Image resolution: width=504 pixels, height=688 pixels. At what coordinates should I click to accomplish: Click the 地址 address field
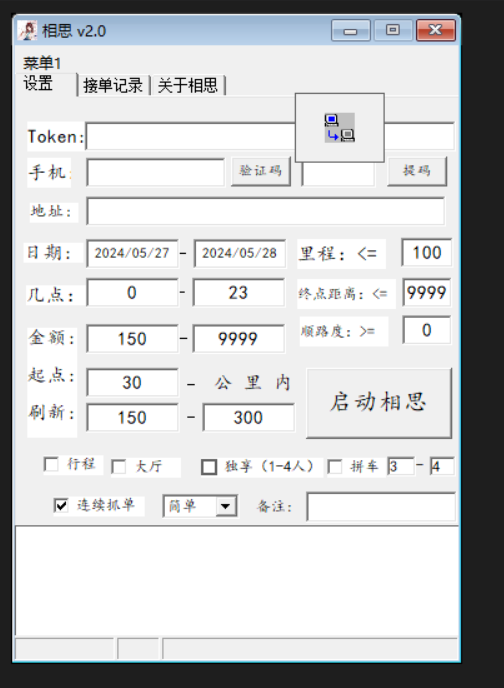pos(265,211)
